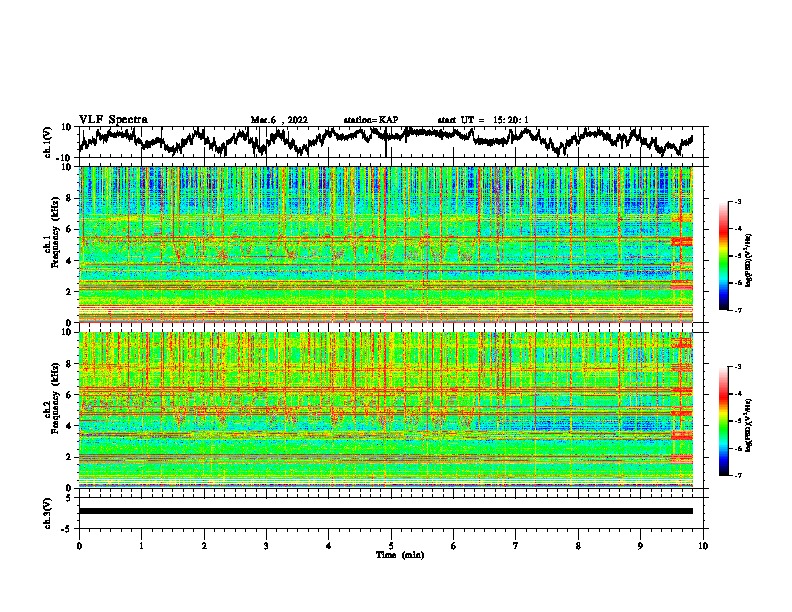Click the "Time (min)" axis label

(x=400, y=555)
